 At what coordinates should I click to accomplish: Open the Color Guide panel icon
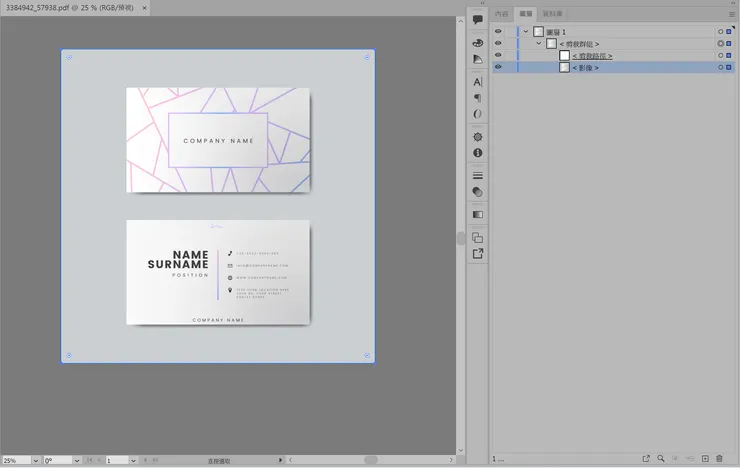click(477, 59)
